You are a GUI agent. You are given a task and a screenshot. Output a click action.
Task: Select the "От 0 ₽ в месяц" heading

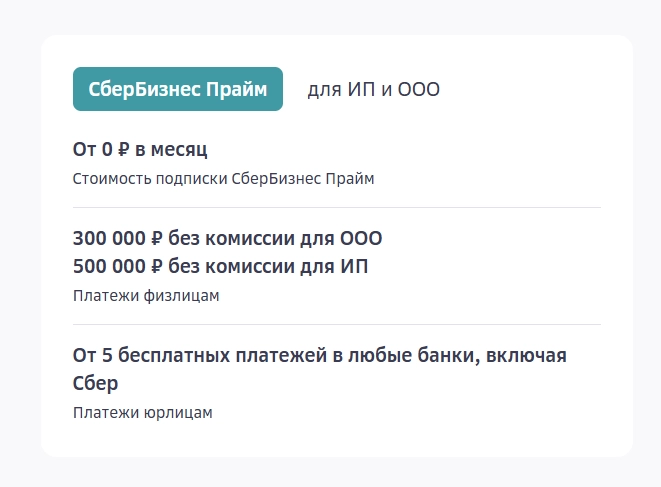[139, 150]
